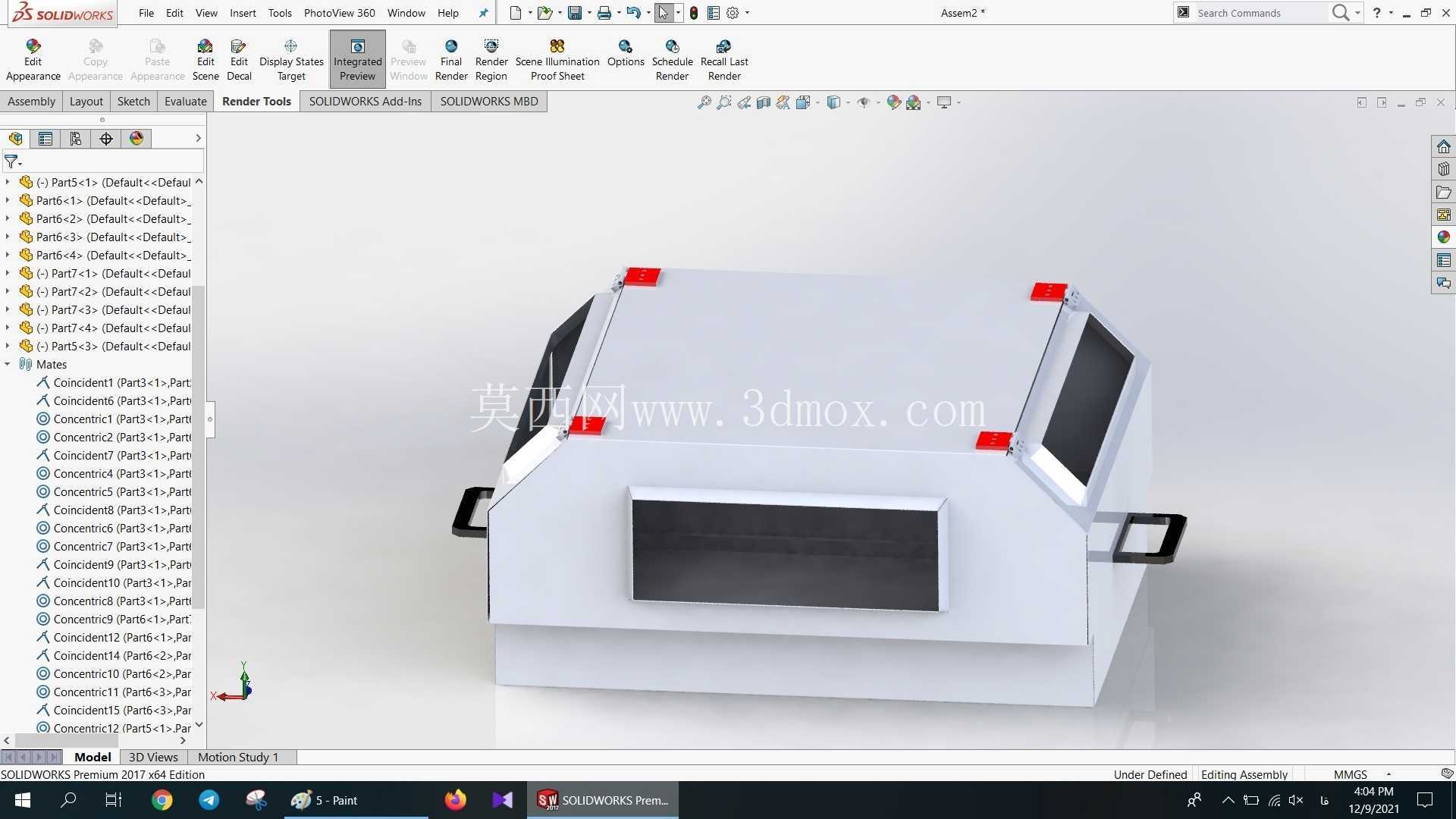This screenshot has height=819, width=1456.
Task: Click Zoom to Area in view toolbar
Action: (724, 102)
